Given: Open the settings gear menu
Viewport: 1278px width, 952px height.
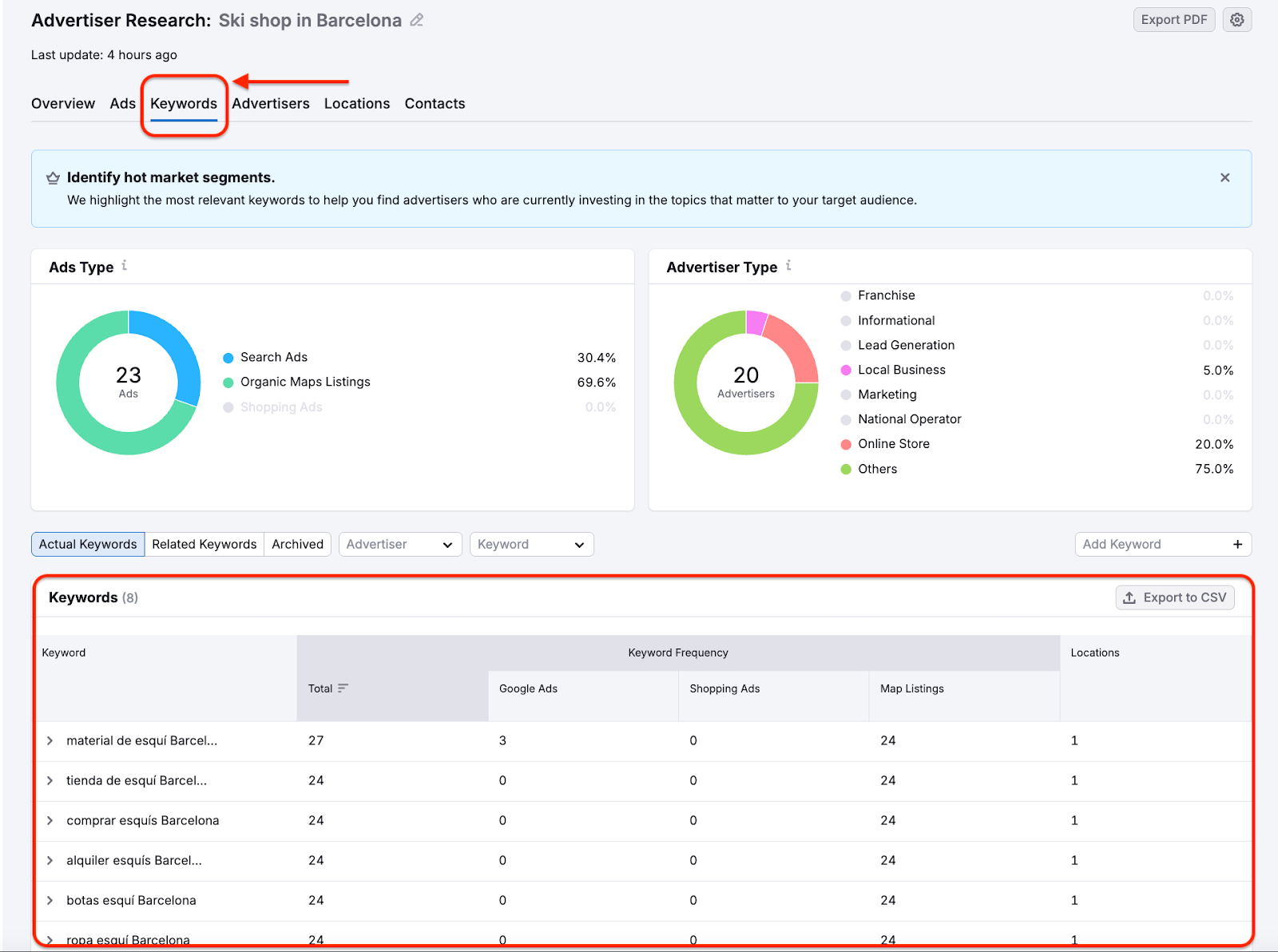Looking at the screenshot, I should [x=1236, y=19].
